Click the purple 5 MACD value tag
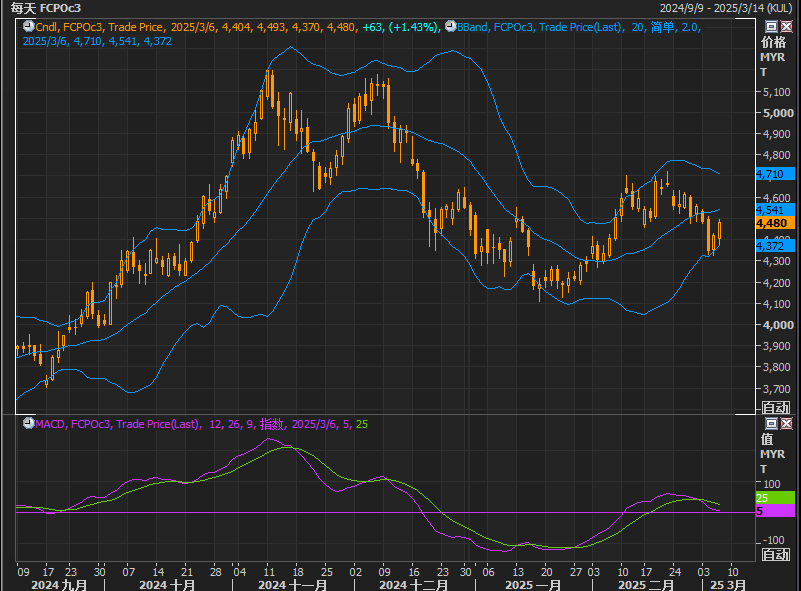This screenshot has width=801, height=591. point(775,512)
